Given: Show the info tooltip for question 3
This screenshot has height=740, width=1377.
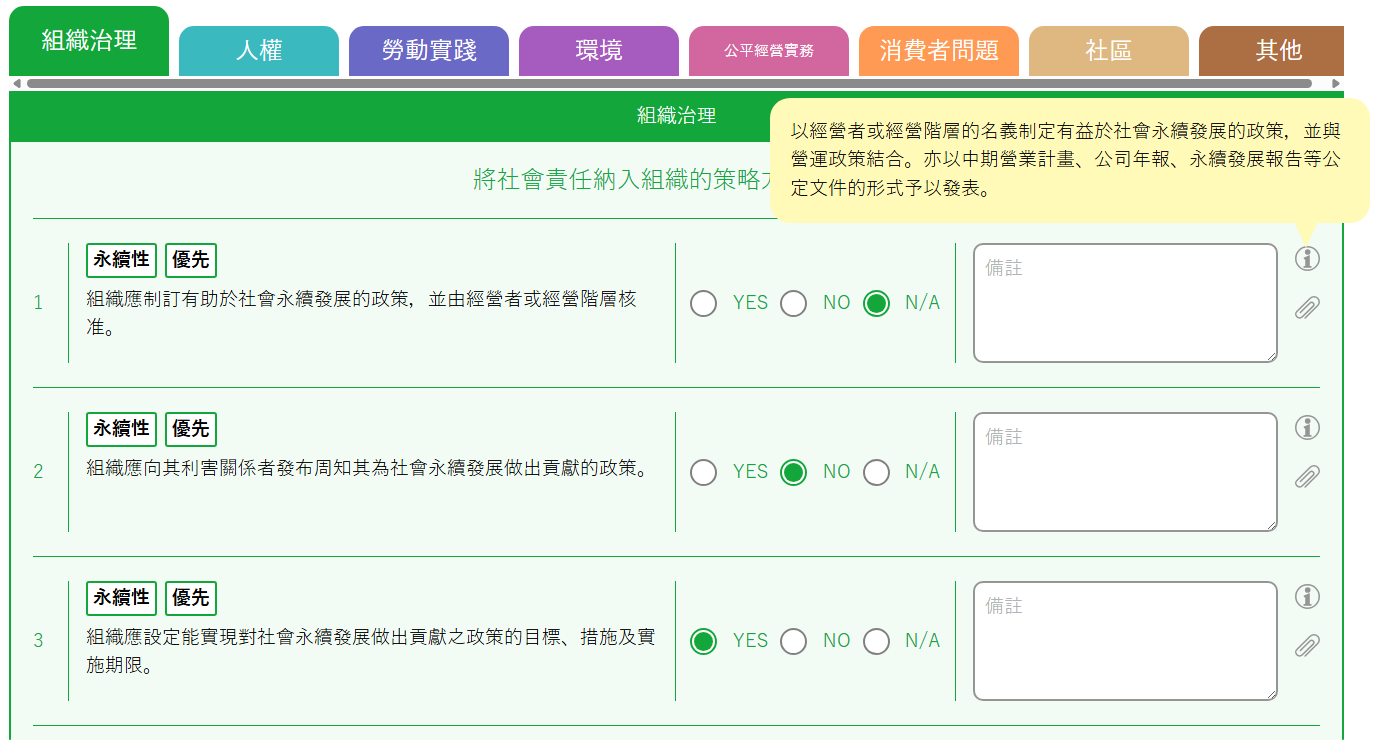Looking at the screenshot, I should [x=1307, y=596].
